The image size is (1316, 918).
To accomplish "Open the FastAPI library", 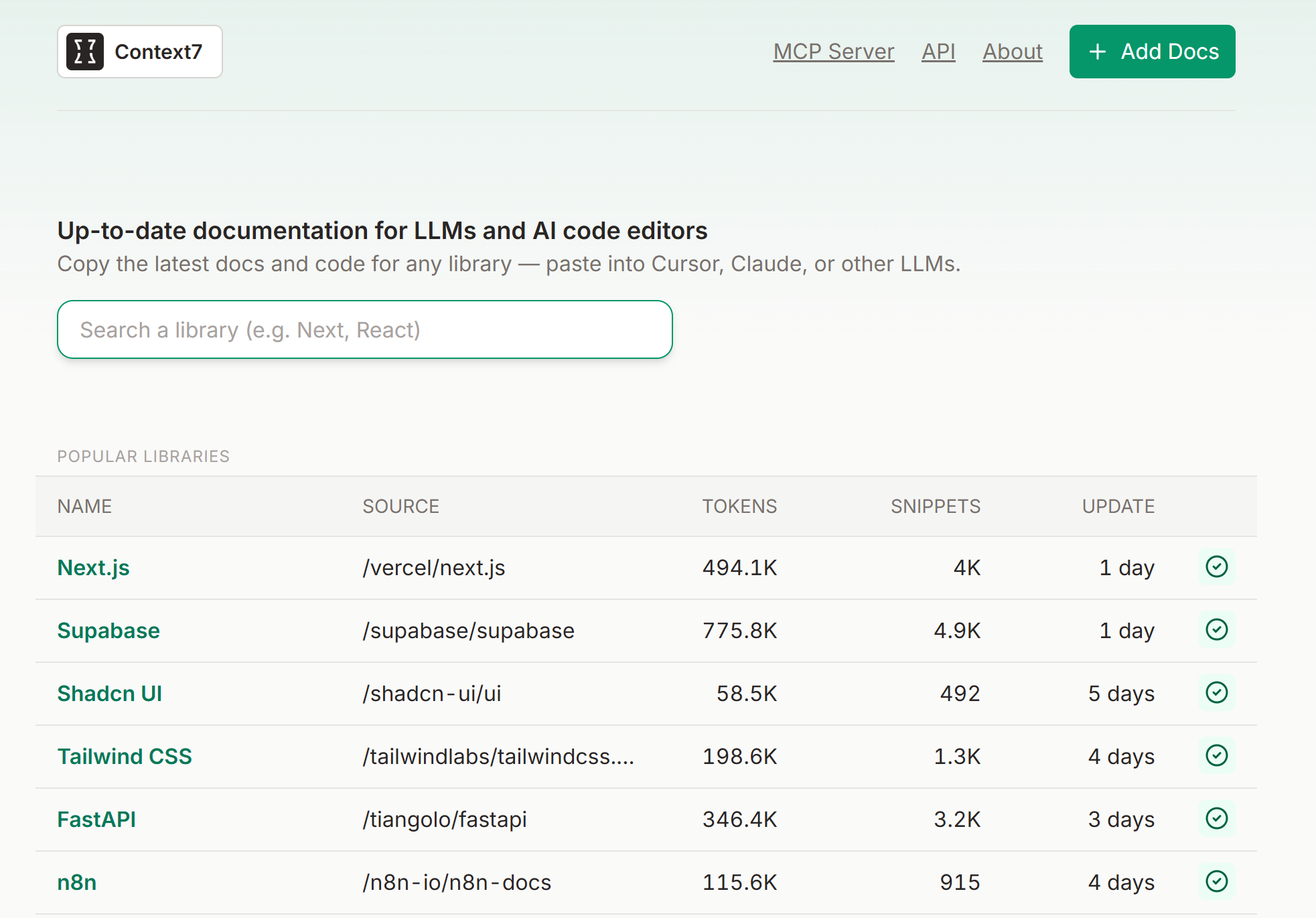I will pyautogui.click(x=96, y=820).
